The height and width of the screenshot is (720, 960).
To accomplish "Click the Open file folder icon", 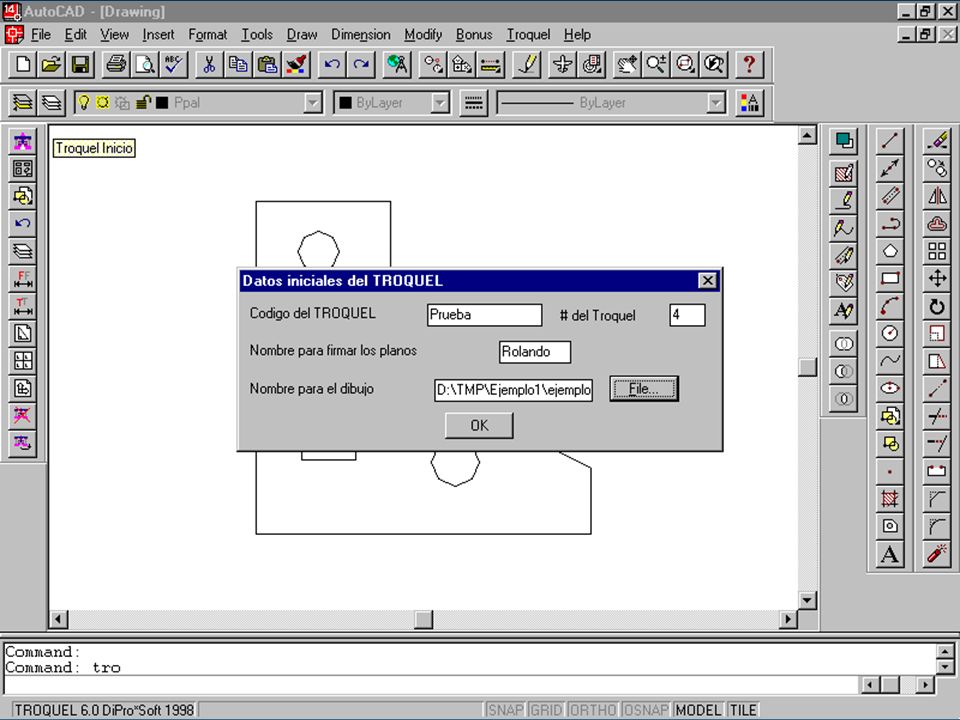I will tap(51, 64).
